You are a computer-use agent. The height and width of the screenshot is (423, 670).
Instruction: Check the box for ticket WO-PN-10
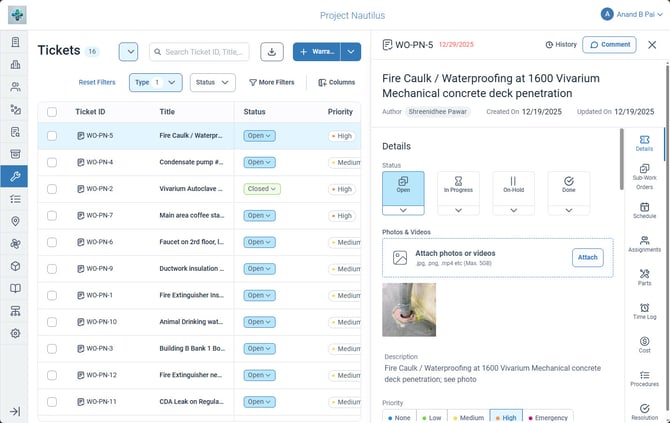(52, 322)
